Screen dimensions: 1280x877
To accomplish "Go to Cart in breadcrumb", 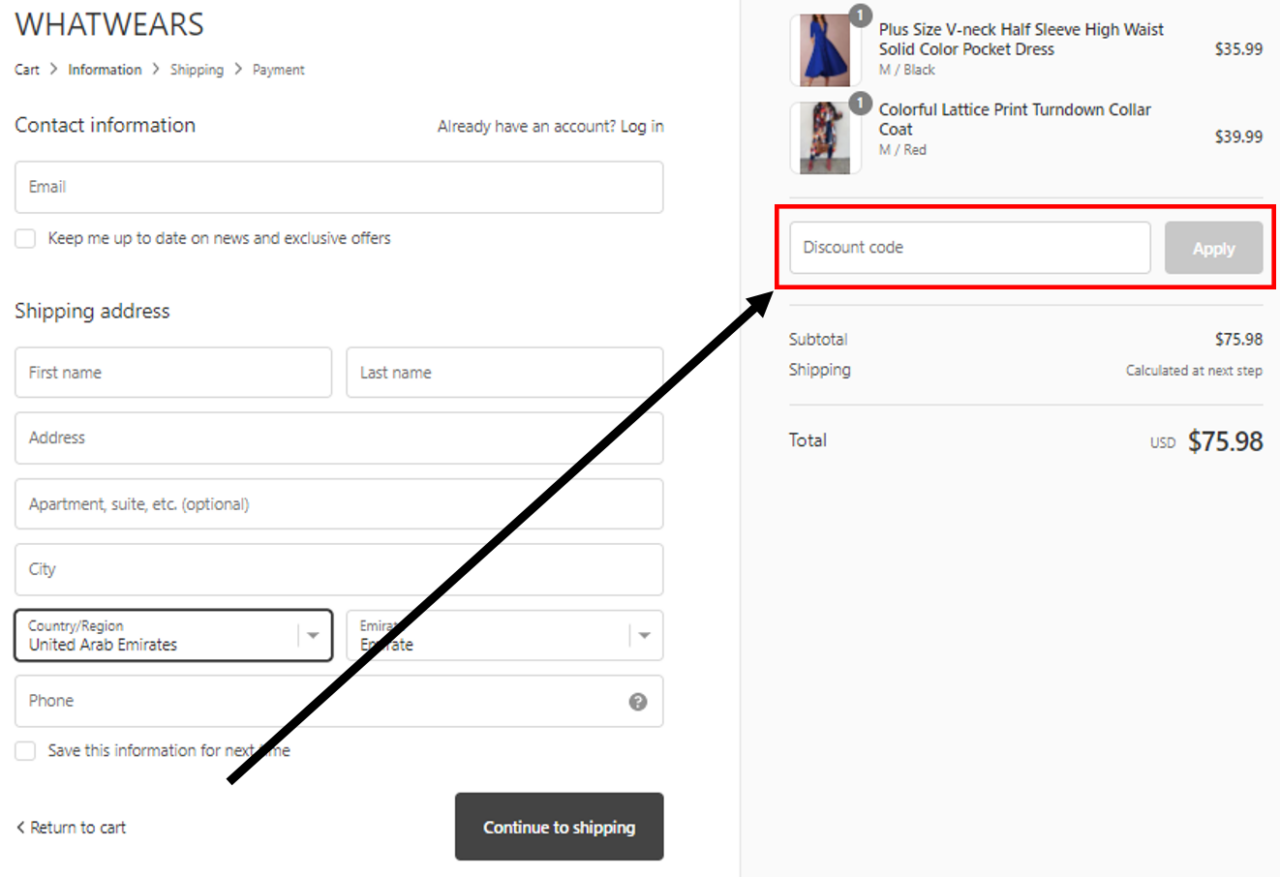I will [x=27, y=70].
